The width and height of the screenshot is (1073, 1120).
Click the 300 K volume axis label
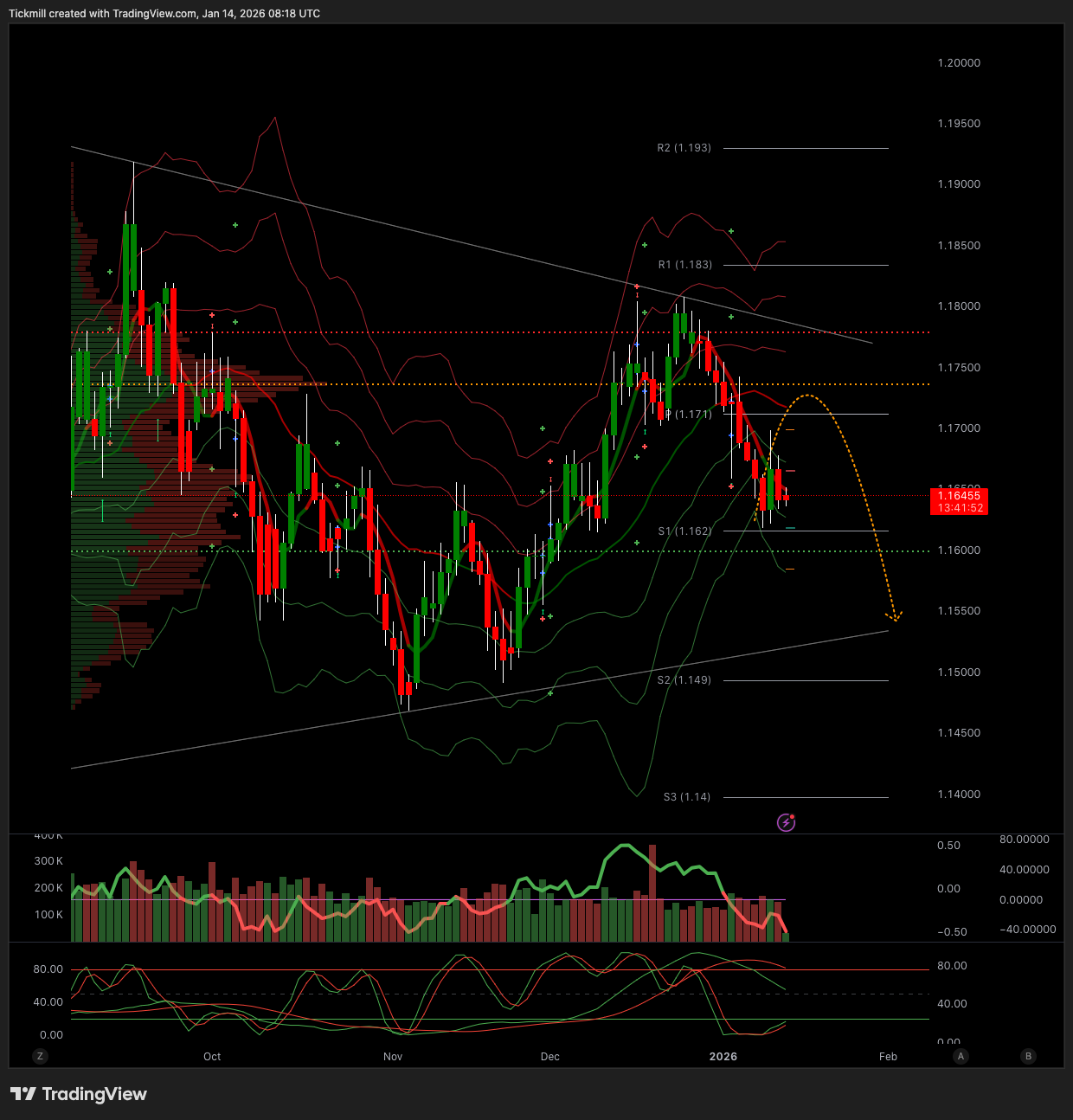coord(48,861)
